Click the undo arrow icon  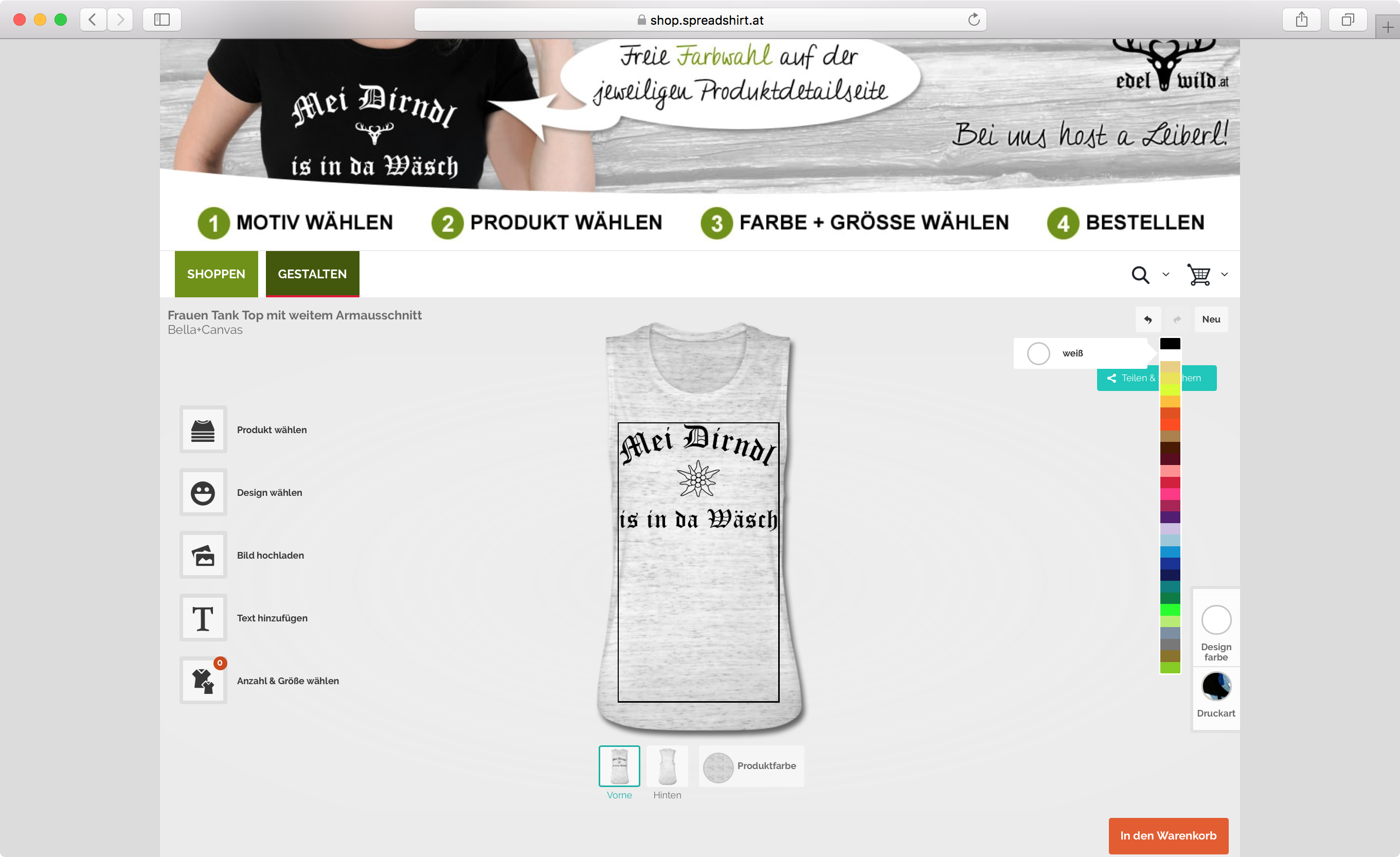tap(1148, 319)
